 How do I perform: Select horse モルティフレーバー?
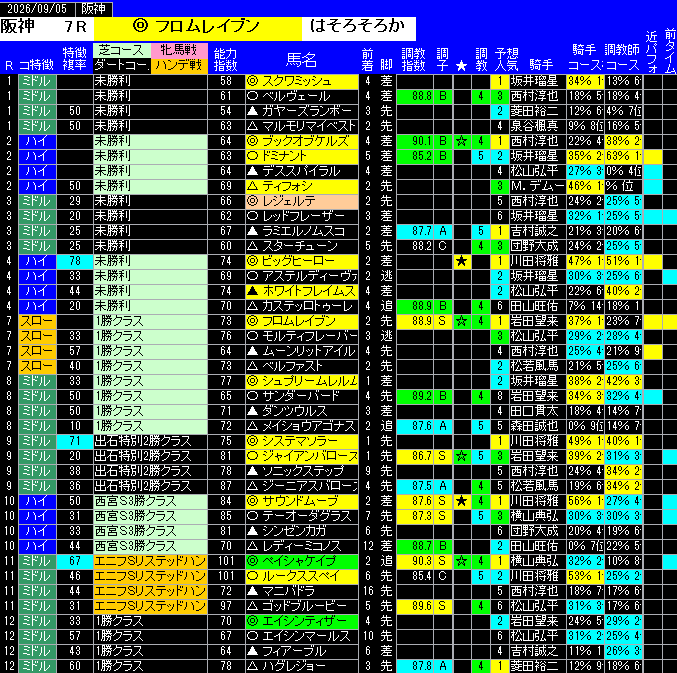(x=302, y=336)
